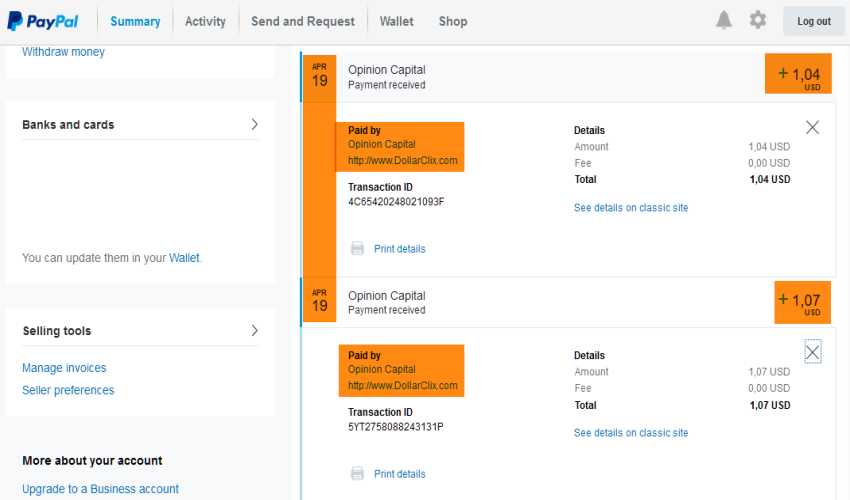Image resolution: width=850 pixels, height=500 pixels.
Task: Click printer icon for the 1,04 USD payment
Action: click(357, 248)
